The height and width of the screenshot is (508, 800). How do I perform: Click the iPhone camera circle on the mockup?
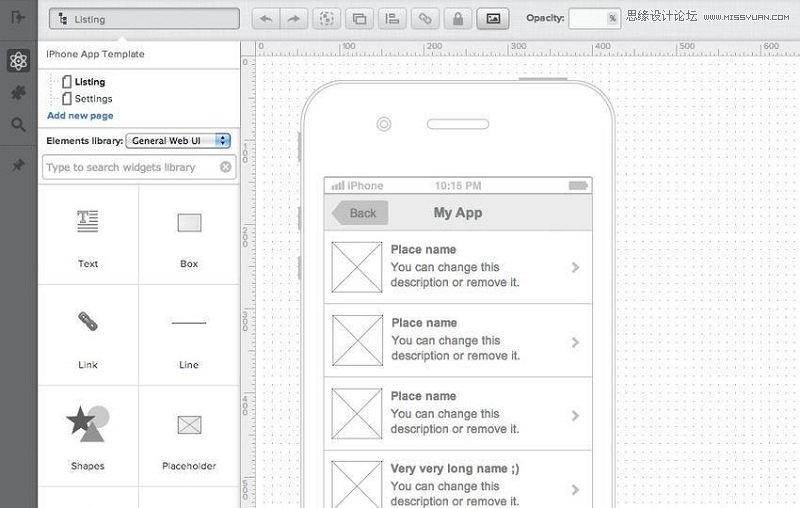tap(384, 124)
